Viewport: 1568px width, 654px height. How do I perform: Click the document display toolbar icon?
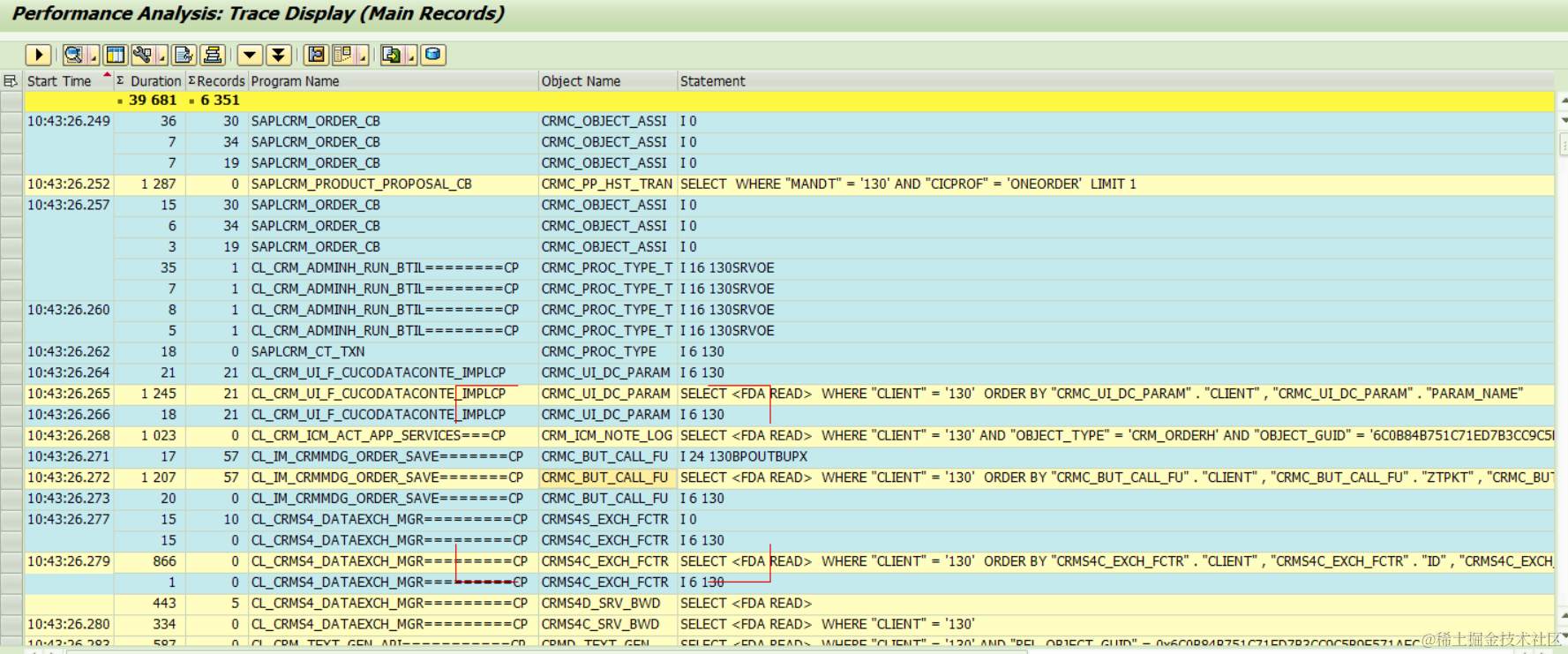pyautogui.click(x=184, y=55)
